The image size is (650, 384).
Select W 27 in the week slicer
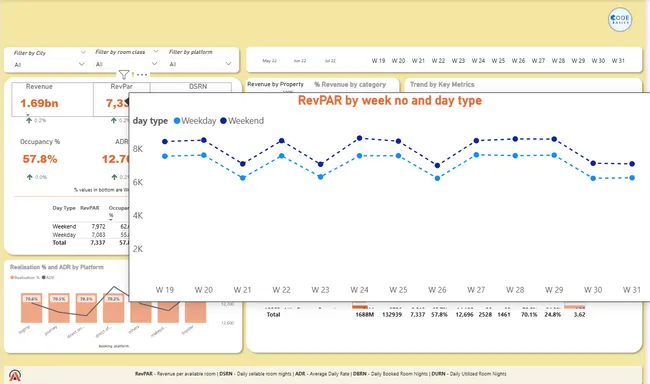tap(538, 61)
